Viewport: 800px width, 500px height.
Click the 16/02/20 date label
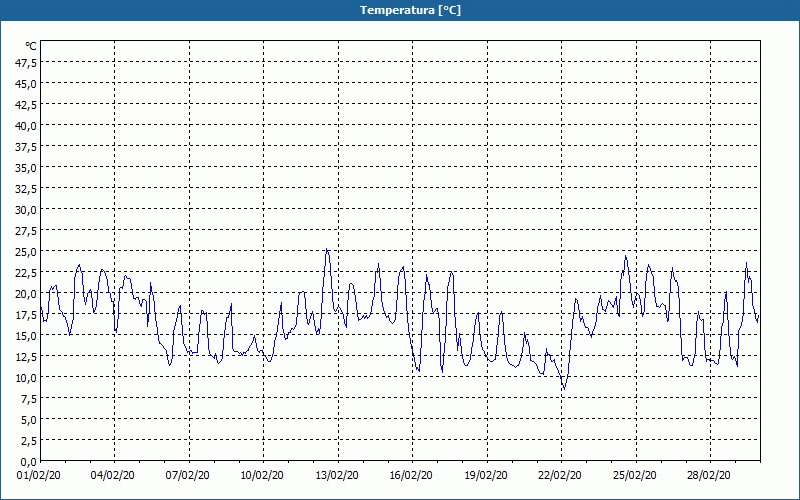point(411,476)
